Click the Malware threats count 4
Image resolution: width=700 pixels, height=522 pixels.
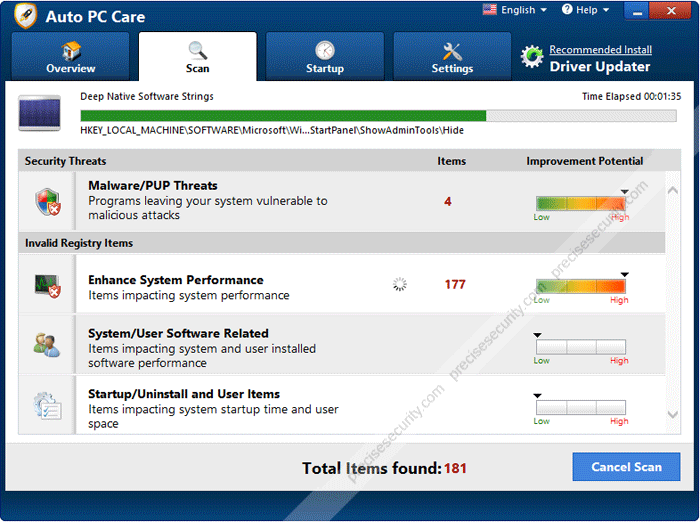pos(448,201)
